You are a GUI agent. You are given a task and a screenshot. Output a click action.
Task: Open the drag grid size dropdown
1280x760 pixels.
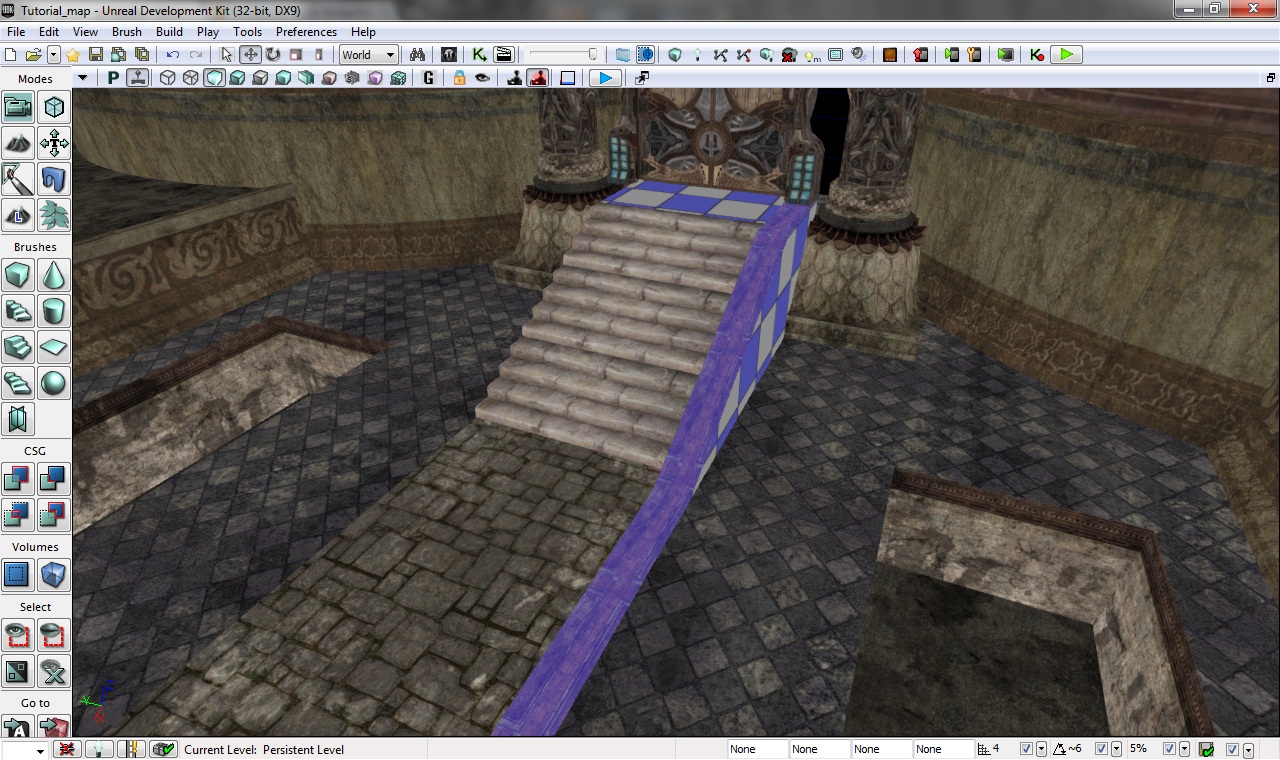pos(1042,749)
